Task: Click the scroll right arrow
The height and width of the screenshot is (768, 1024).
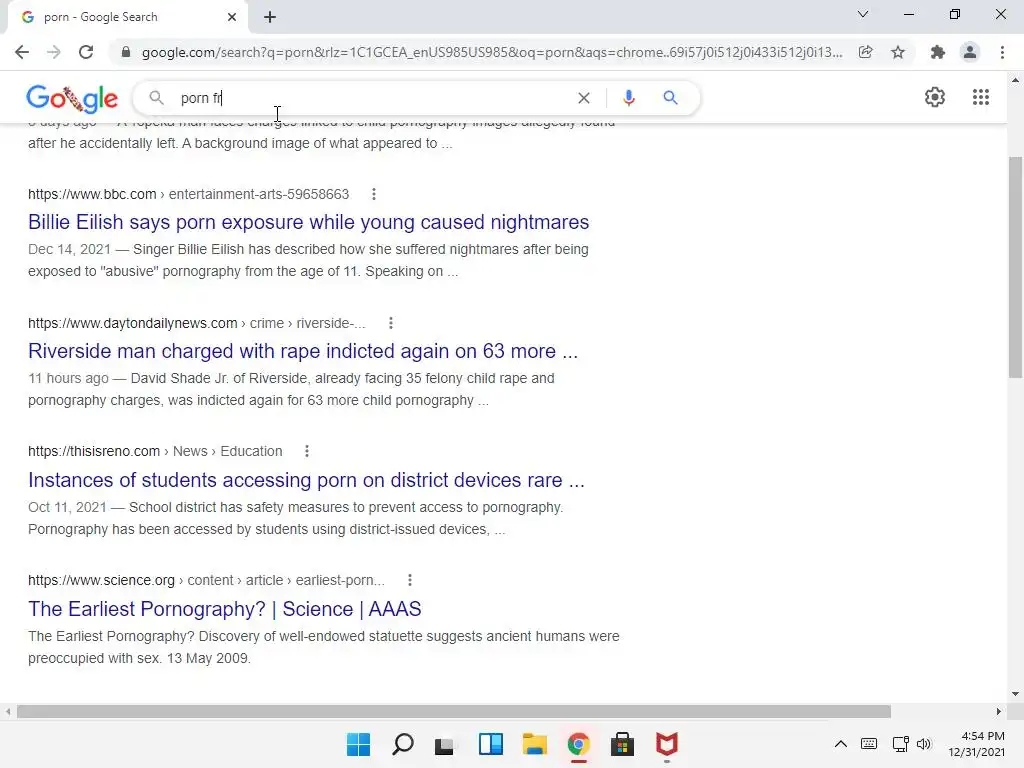Action: pos(999,711)
